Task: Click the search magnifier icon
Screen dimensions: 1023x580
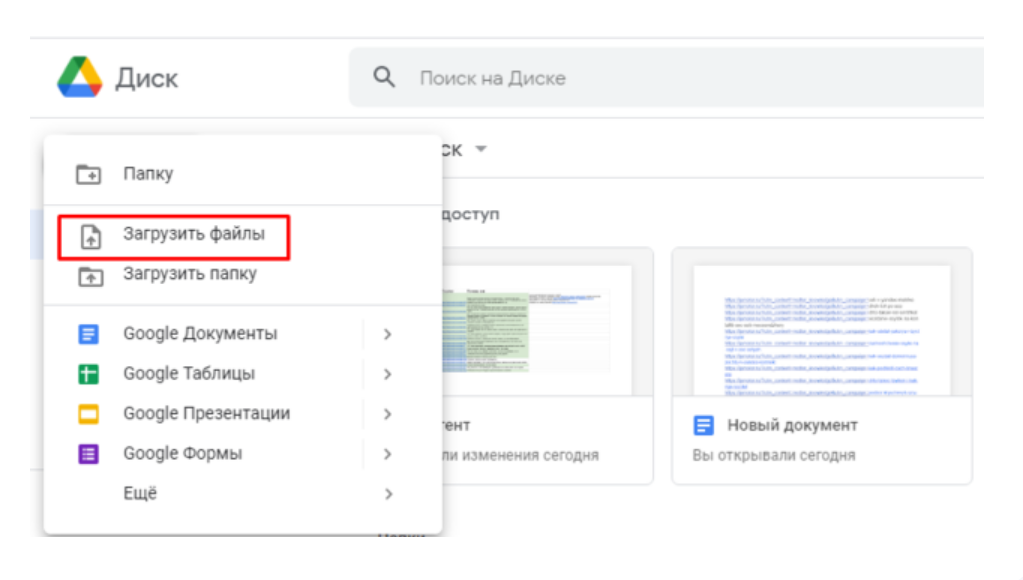Action: click(384, 77)
